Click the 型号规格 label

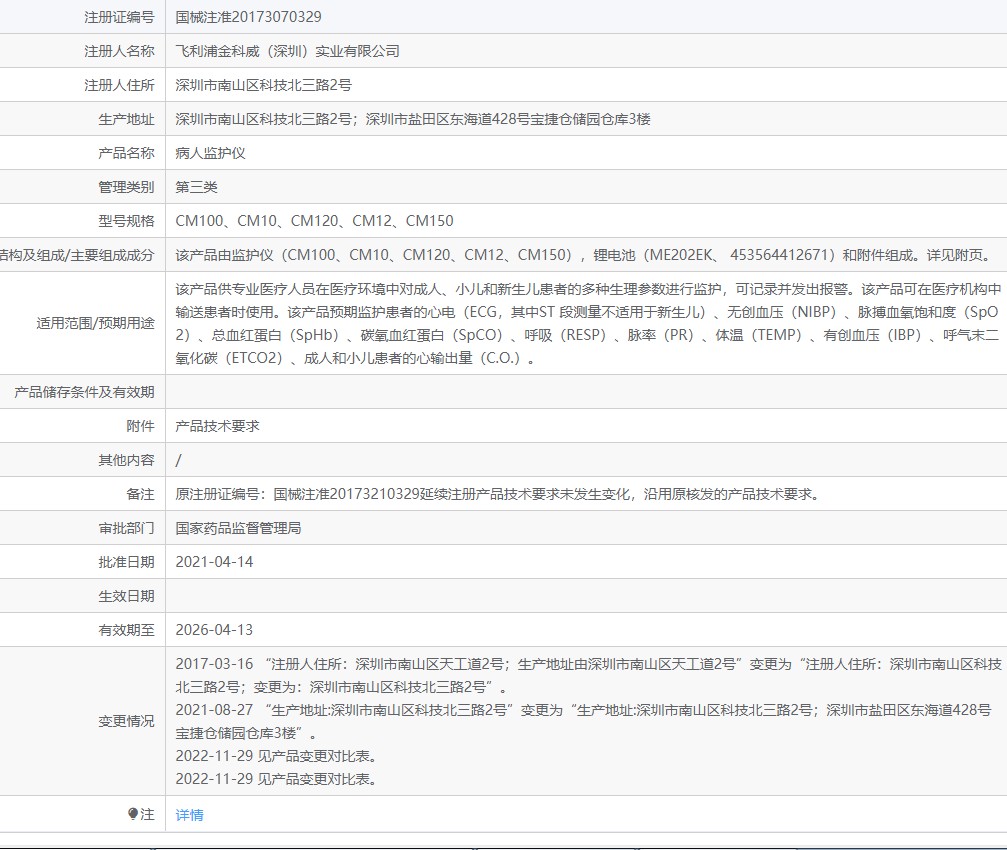[127, 221]
